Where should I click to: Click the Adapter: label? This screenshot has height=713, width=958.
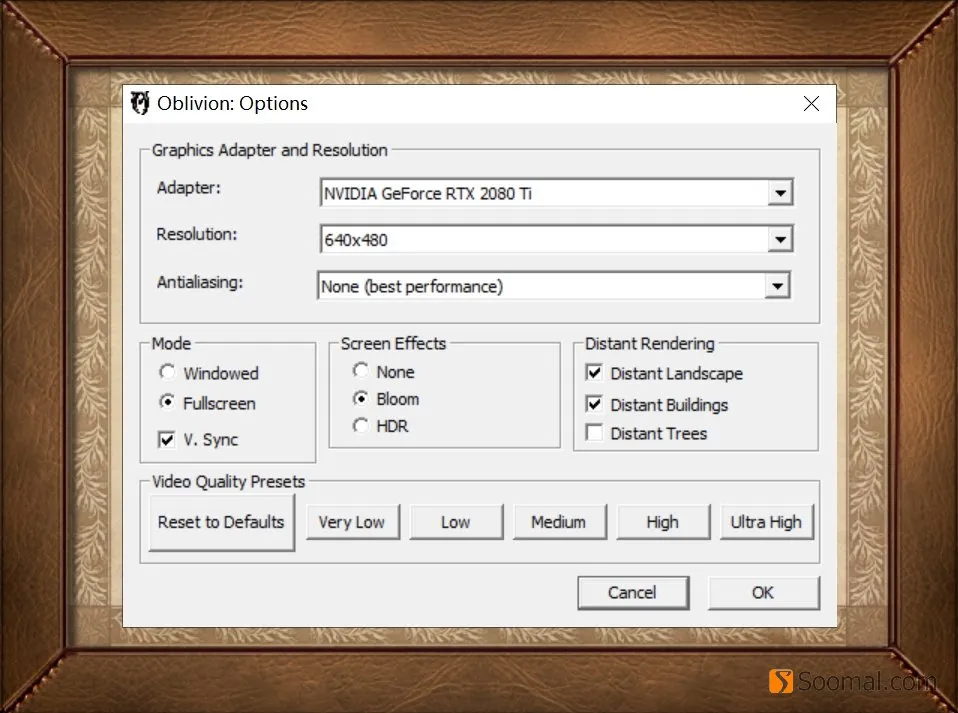pyautogui.click(x=189, y=188)
